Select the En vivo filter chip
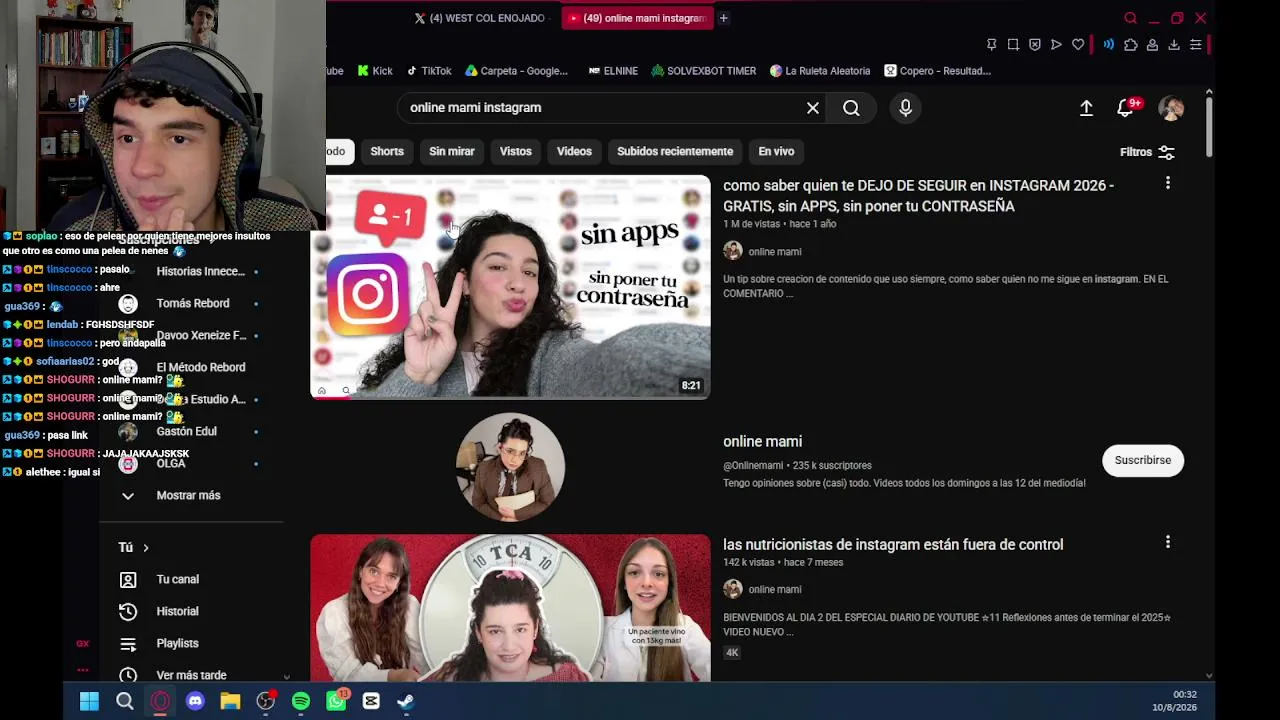 point(776,152)
